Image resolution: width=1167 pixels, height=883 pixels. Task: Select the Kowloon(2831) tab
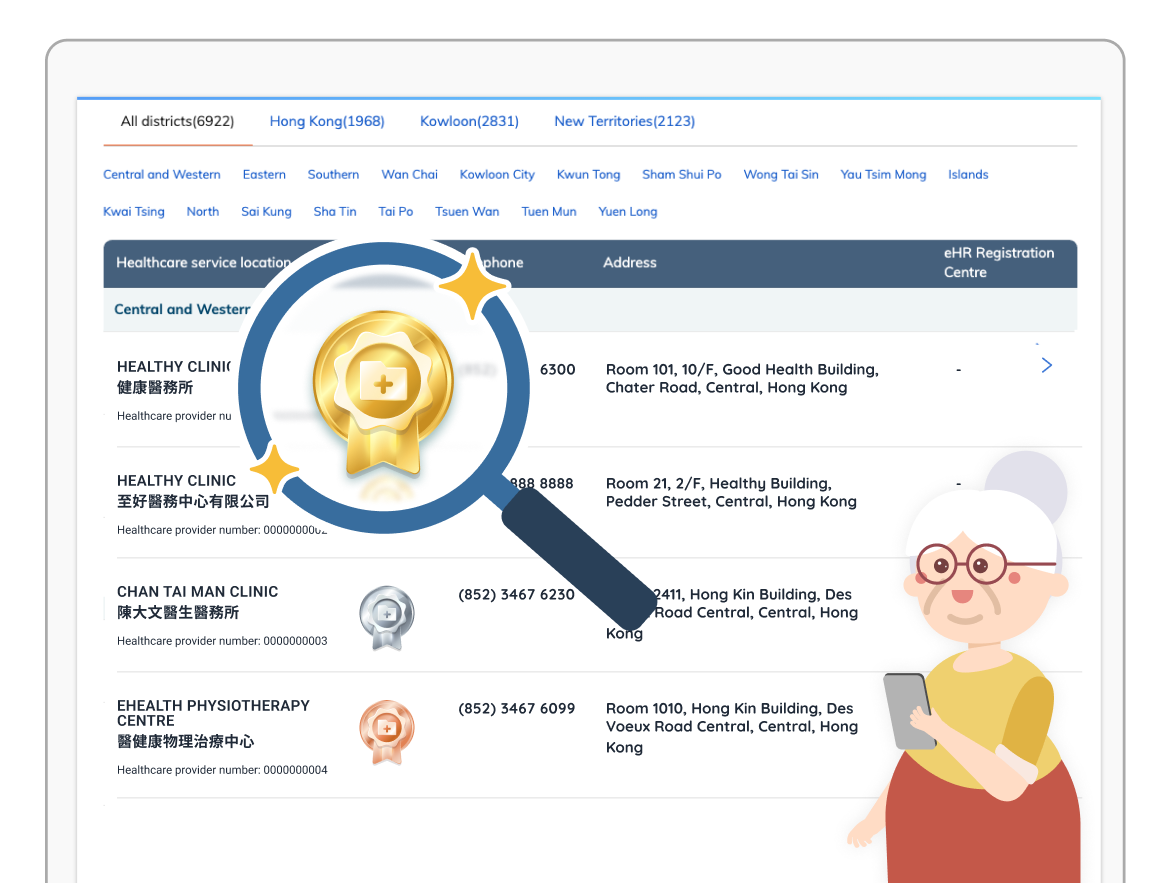pyautogui.click(x=469, y=121)
